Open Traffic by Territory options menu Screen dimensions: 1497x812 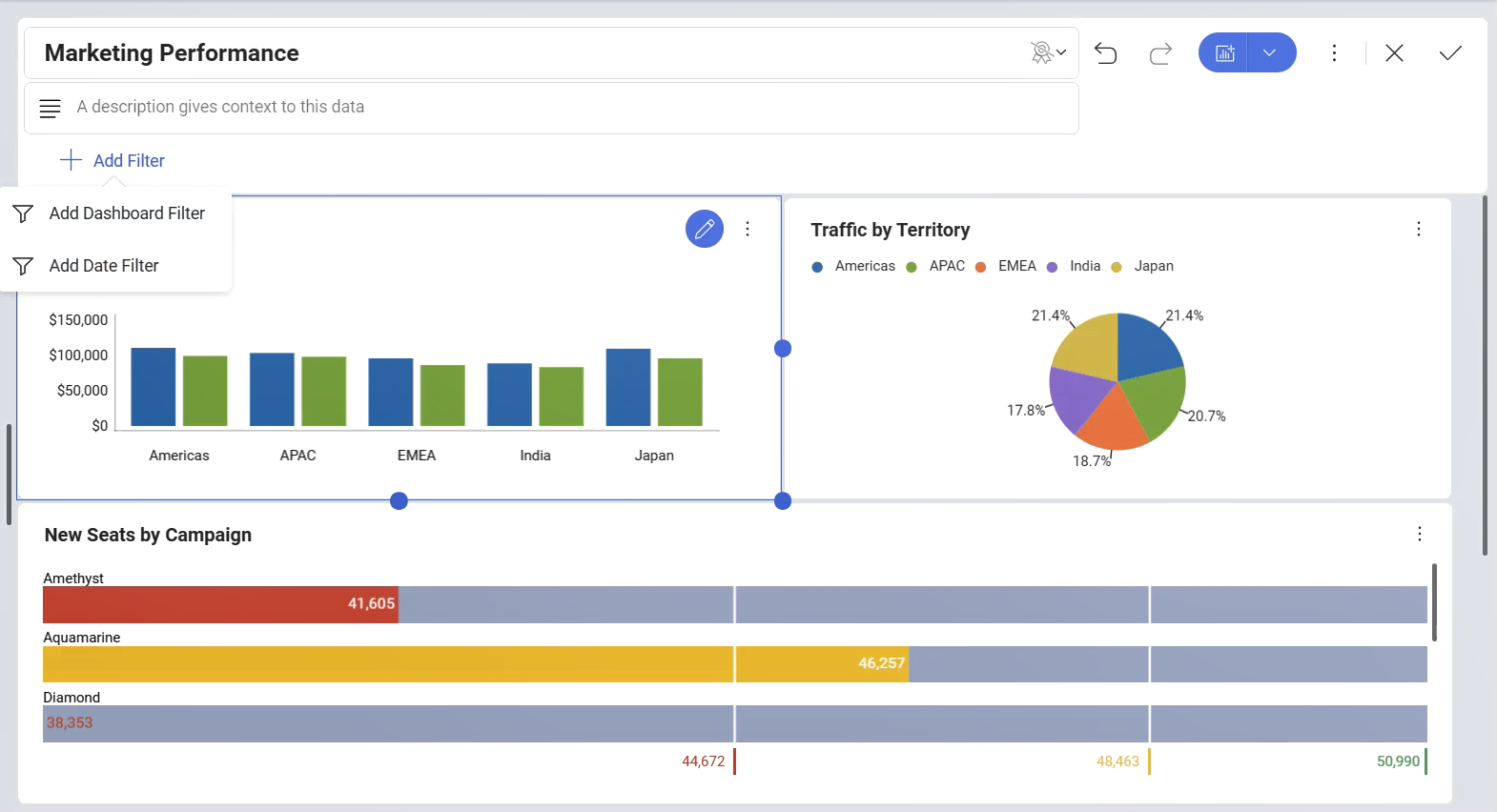click(1418, 229)
